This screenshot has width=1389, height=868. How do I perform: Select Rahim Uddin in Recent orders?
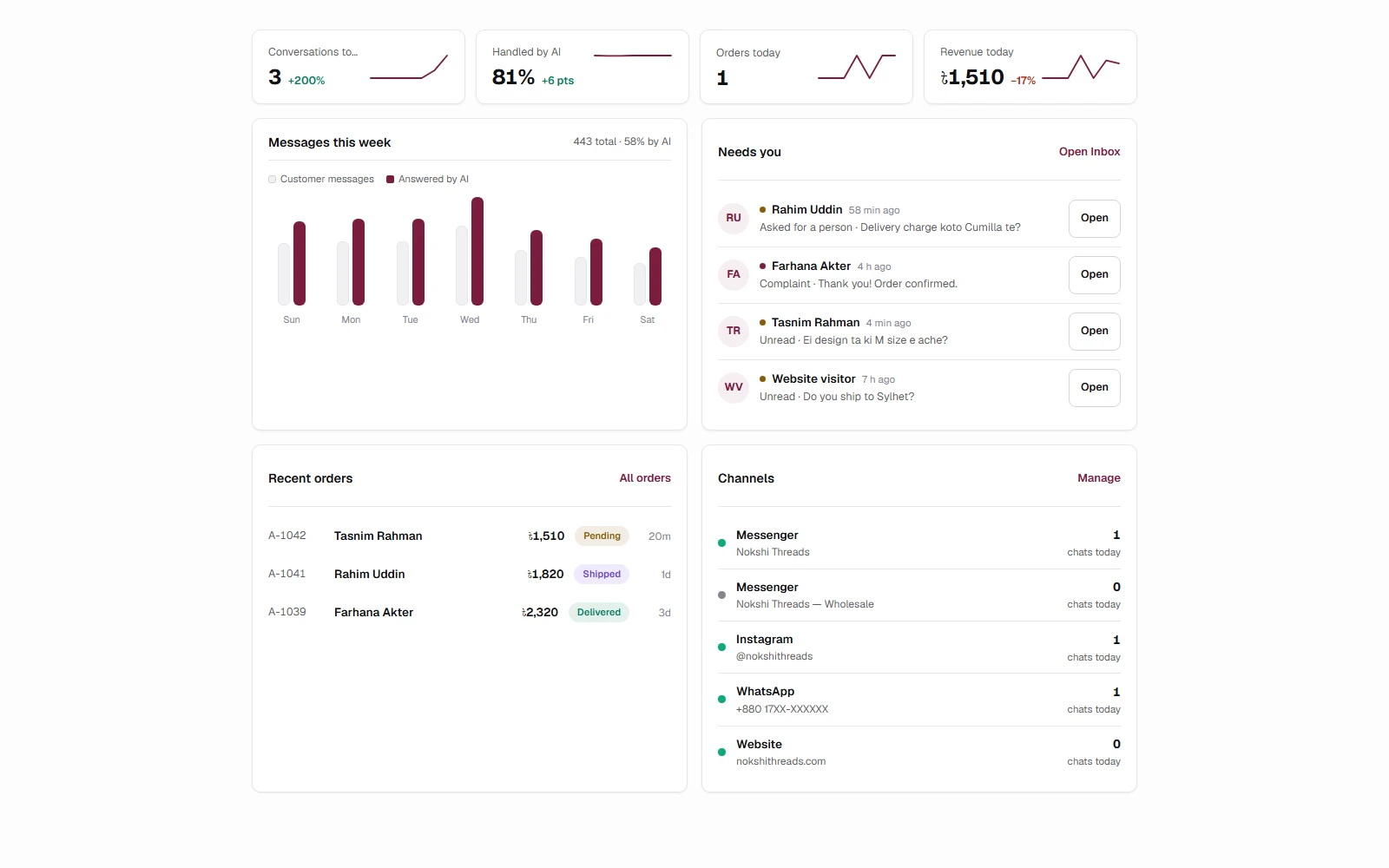pos(370,574)
